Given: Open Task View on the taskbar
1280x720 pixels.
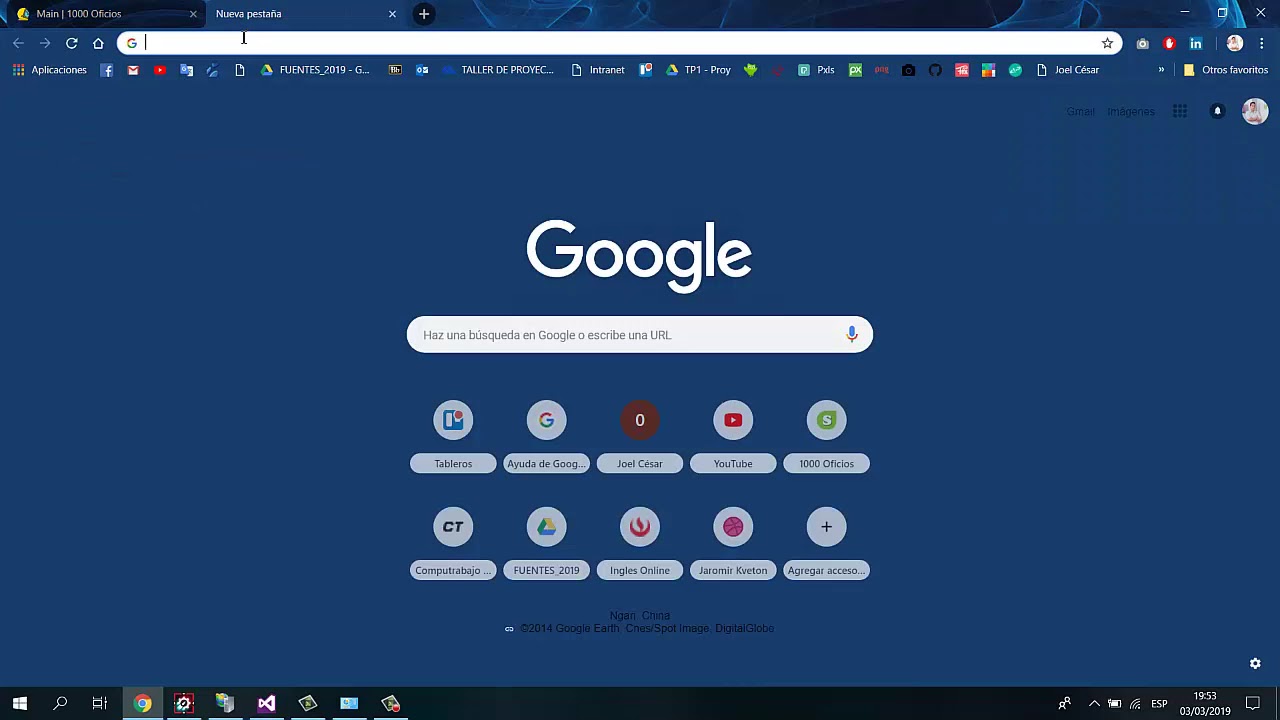Looking at the screenshot, I should click(x=100, y=703).
